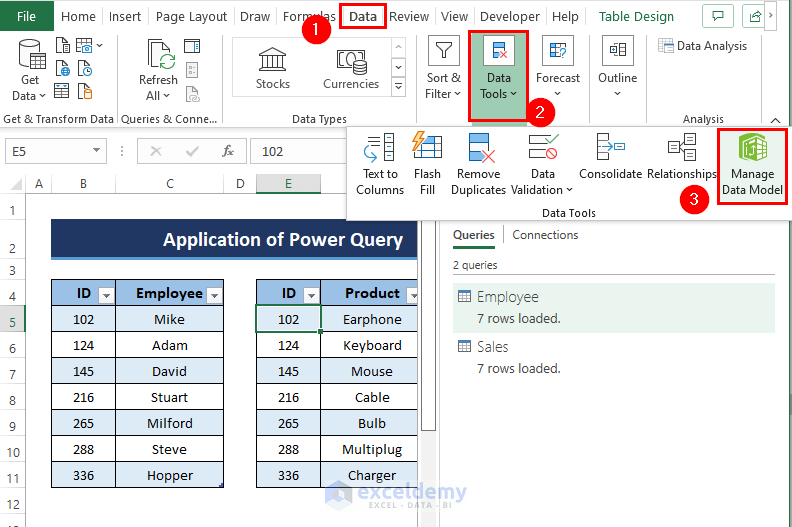The image size is (792, 527).
Task: Click the Refresh All icon
Action: tap(159, 70)
